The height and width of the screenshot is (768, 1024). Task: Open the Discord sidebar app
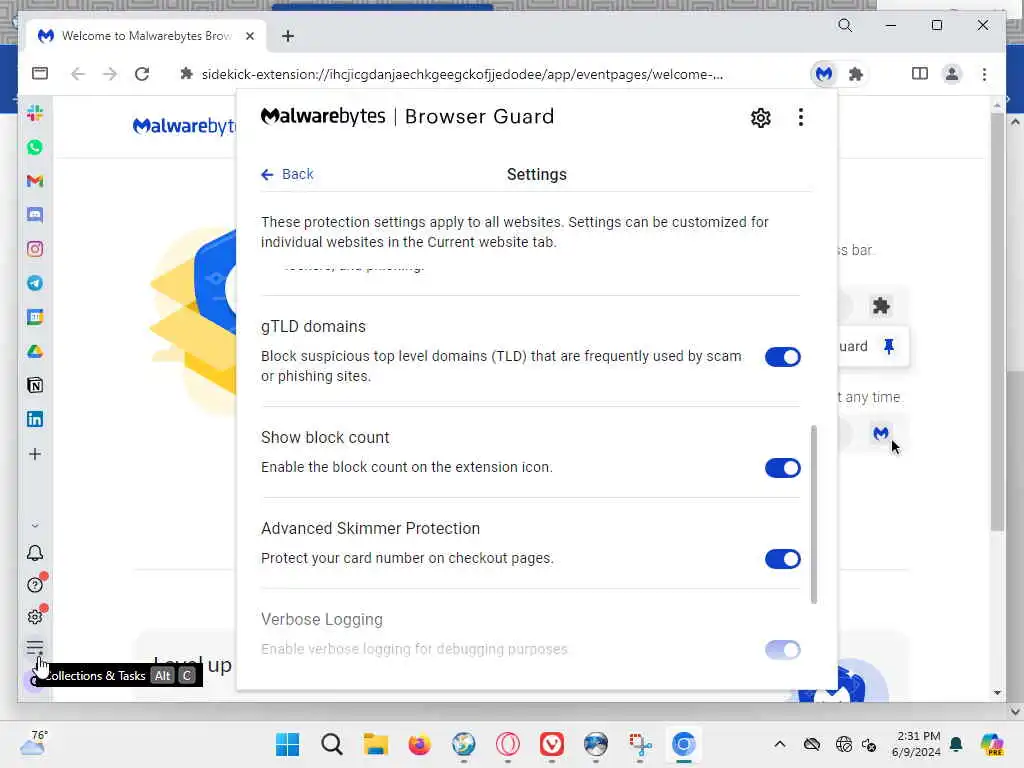click(x=35, y=215)
